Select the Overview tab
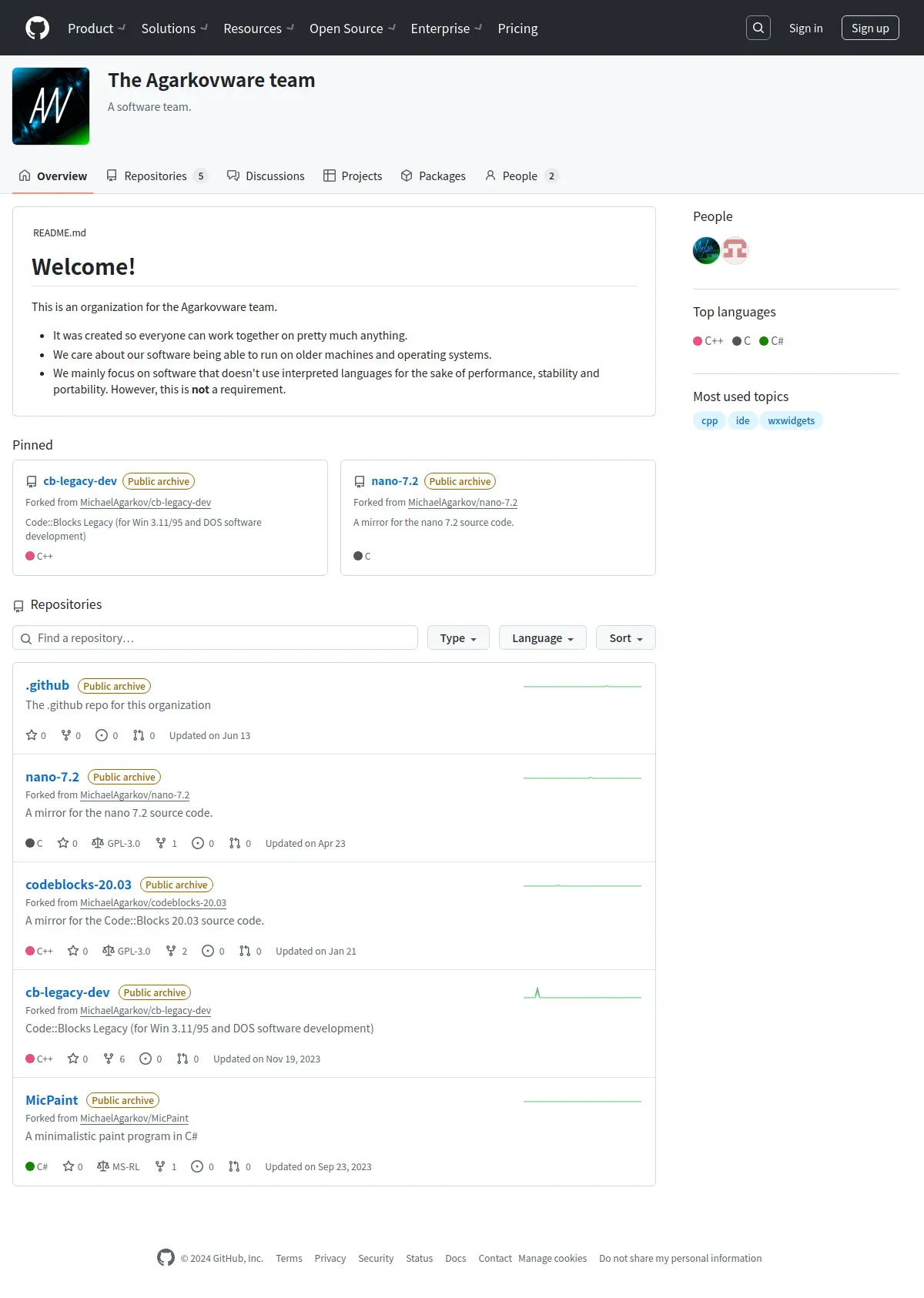 click(53, 176)
